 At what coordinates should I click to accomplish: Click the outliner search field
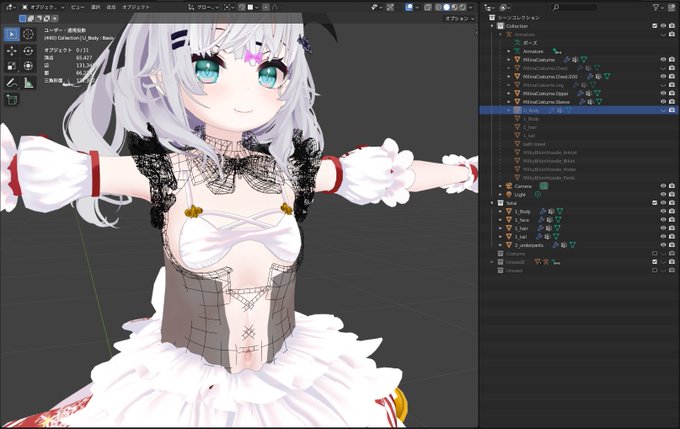point(575,7)
